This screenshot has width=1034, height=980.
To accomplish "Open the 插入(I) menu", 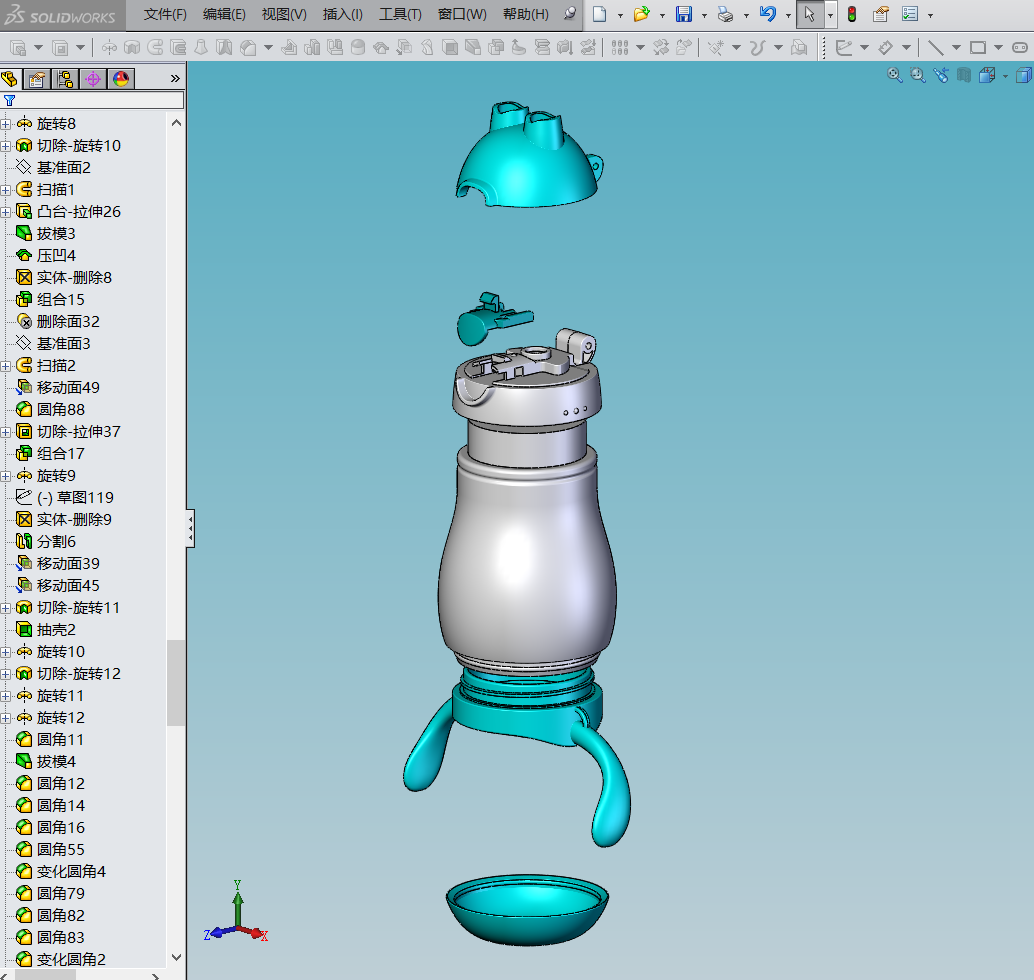I will [x=342, y=15].
